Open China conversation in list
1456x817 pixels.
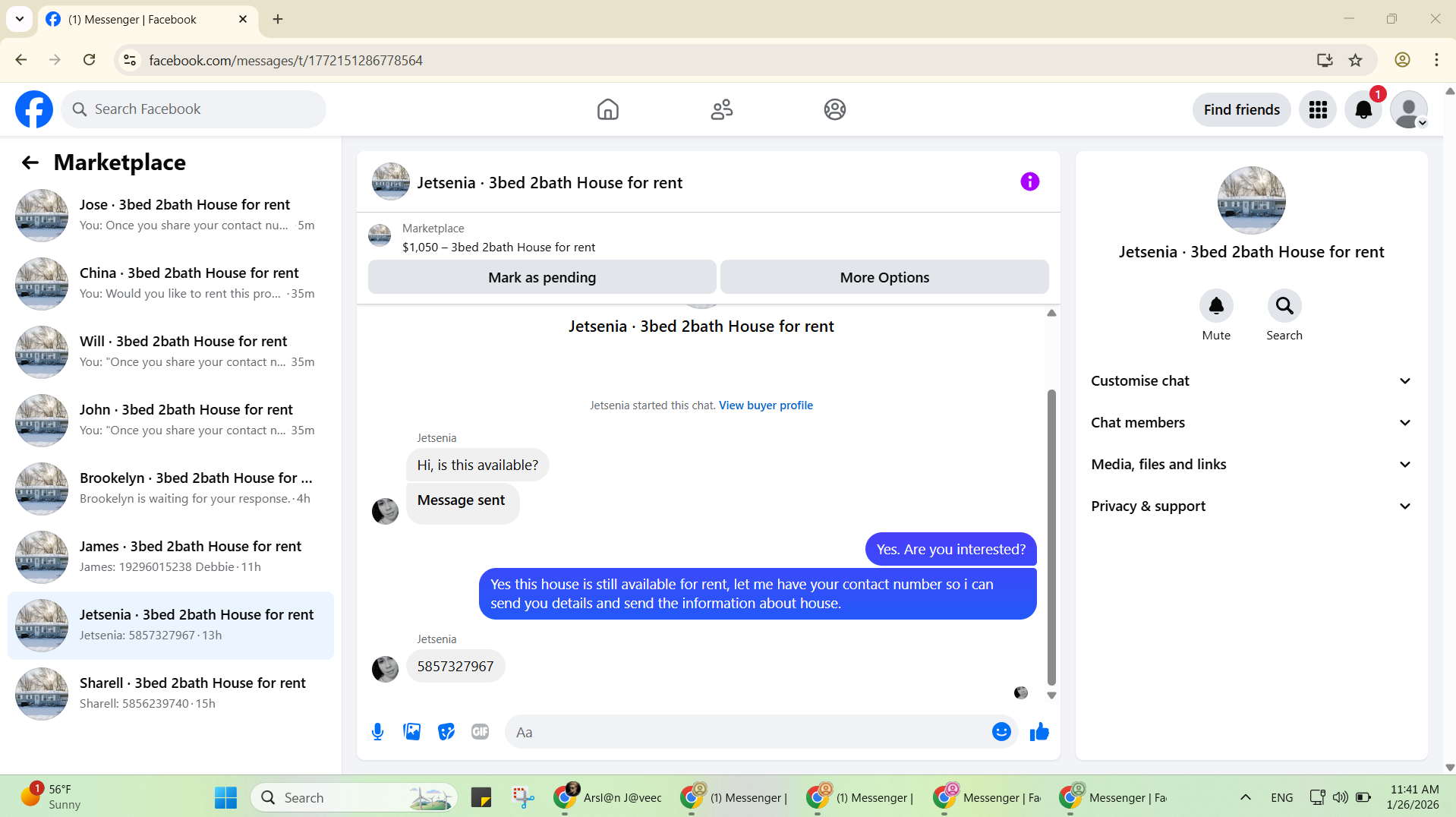pos(171,284)
